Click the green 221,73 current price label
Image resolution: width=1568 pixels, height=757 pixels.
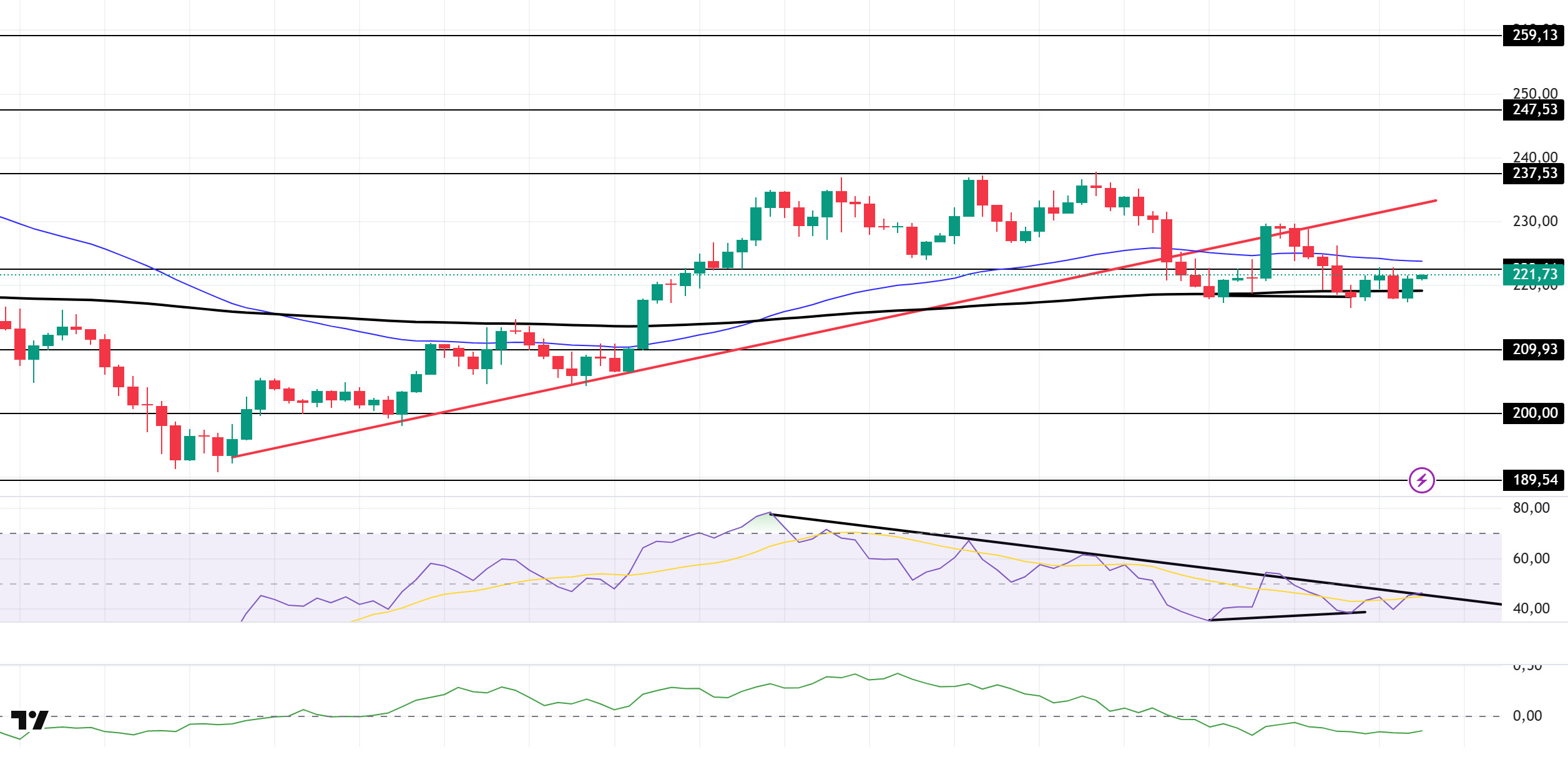tap(1534, 275)
